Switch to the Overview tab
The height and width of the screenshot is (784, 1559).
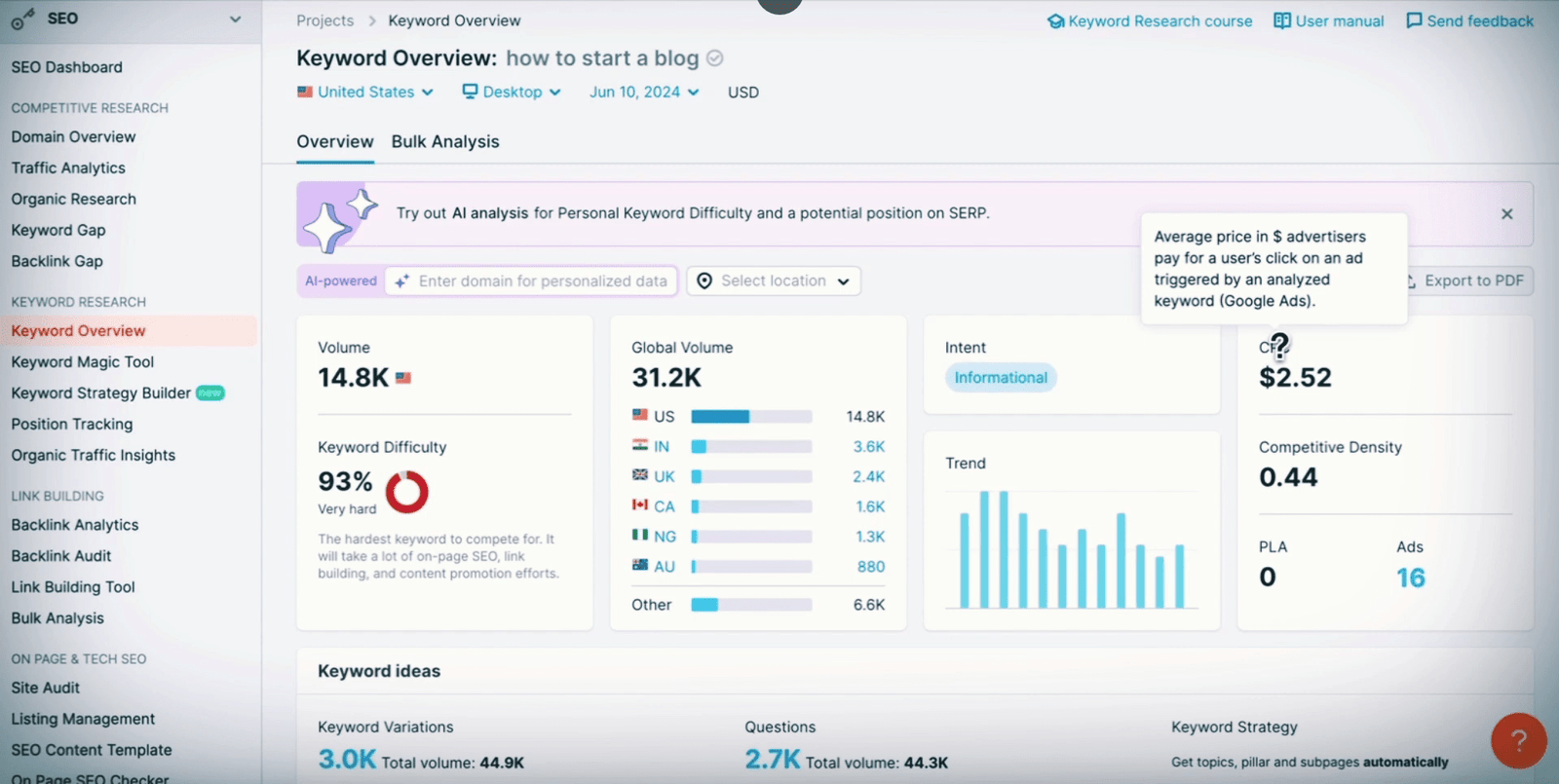pyautogui.click(x=335, y=141)
